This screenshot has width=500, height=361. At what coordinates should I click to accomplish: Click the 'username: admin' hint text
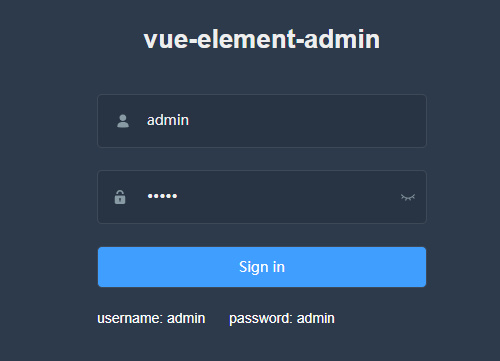point(151,318)
